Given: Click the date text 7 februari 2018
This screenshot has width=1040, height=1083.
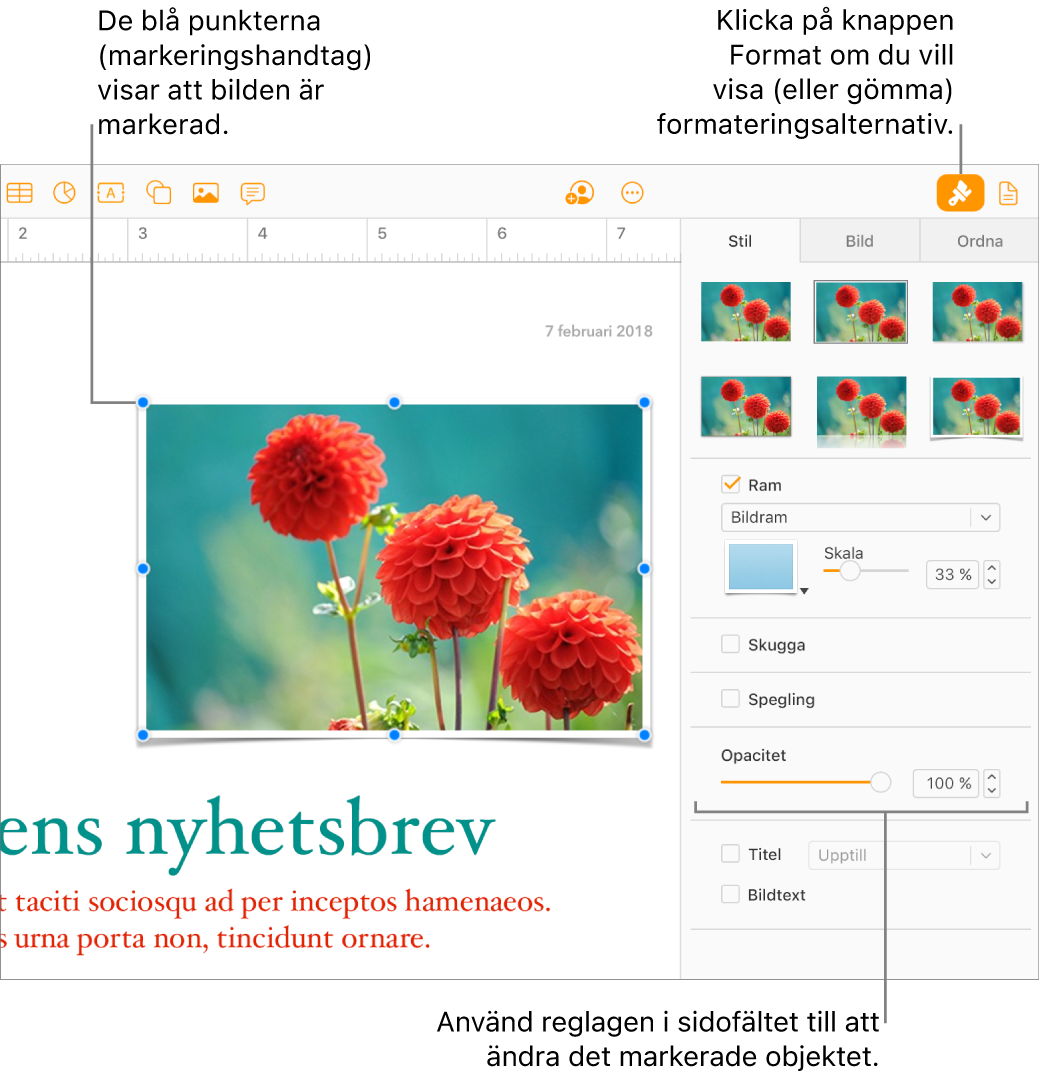Looking at the screenshot, I should click(598, 331).
